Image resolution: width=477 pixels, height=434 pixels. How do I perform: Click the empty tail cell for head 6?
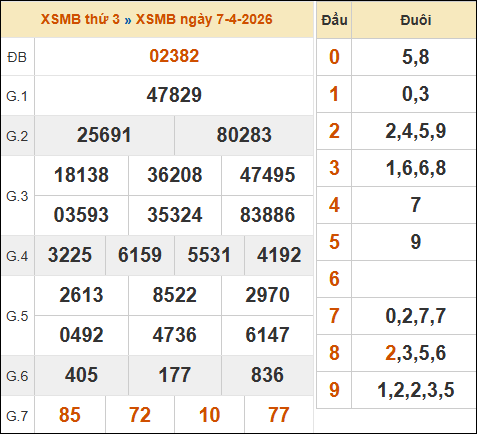pos(414,279)
